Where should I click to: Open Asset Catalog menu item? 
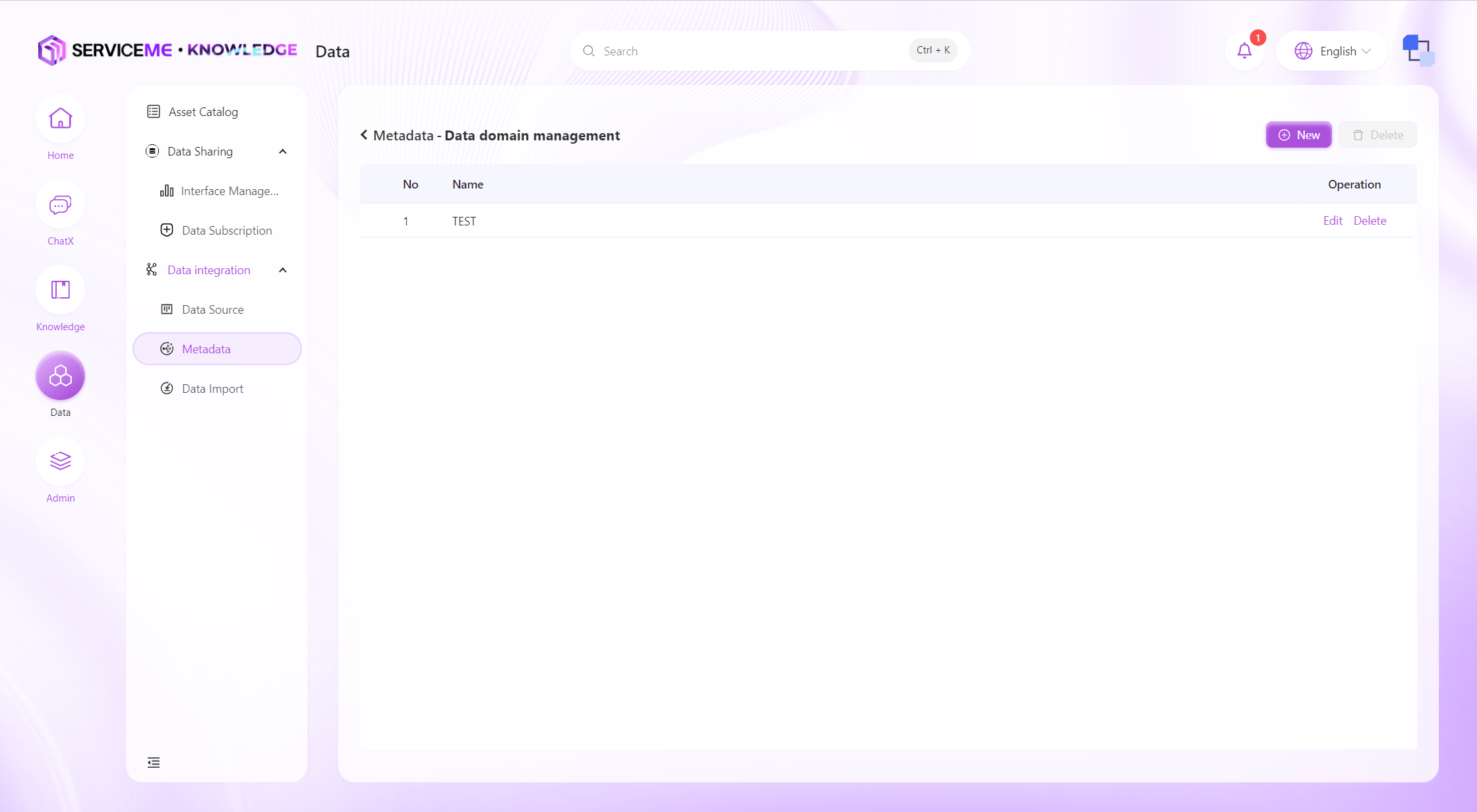202,112
